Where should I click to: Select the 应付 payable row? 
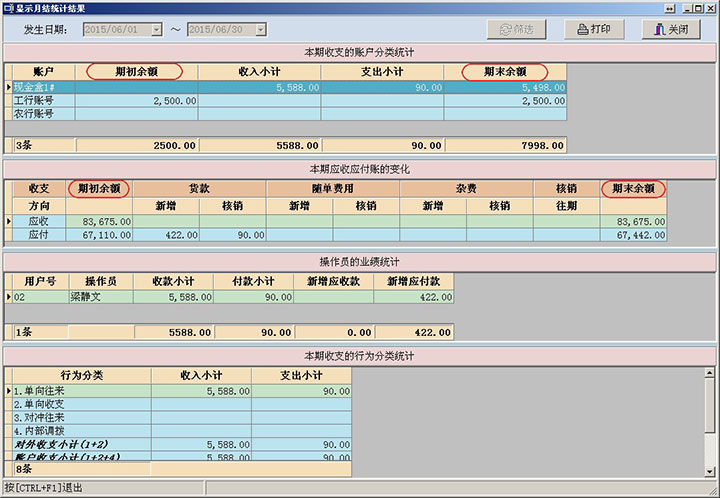pyautogui.click(x=39, y=235)
